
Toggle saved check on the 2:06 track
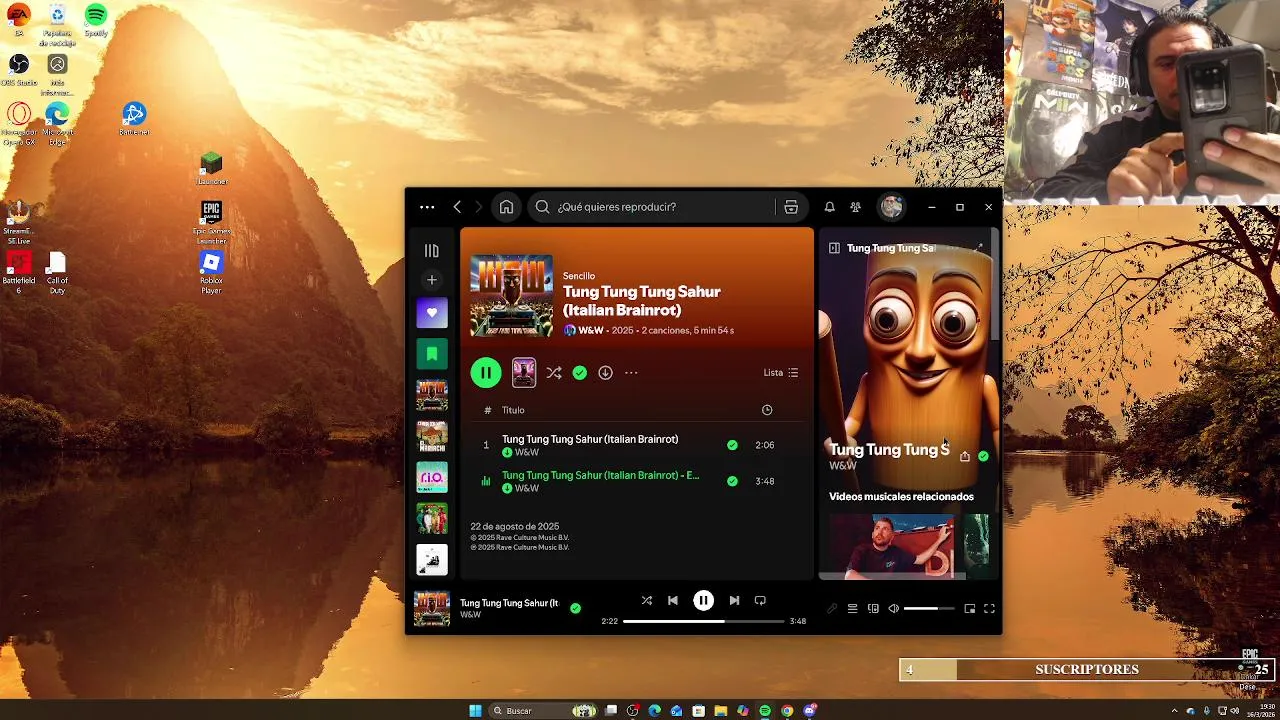732,445
